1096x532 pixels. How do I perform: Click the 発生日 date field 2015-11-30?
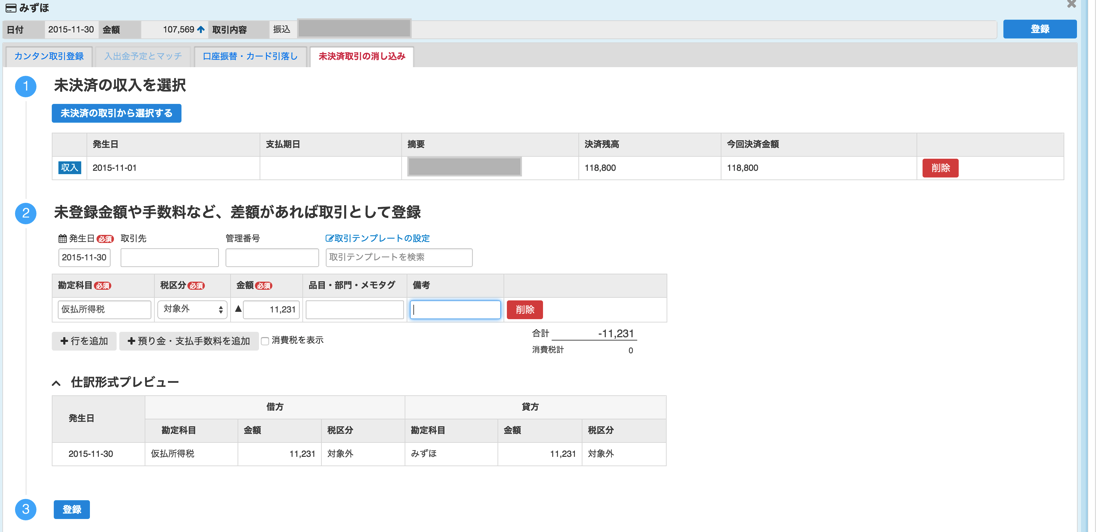[84, 257]
